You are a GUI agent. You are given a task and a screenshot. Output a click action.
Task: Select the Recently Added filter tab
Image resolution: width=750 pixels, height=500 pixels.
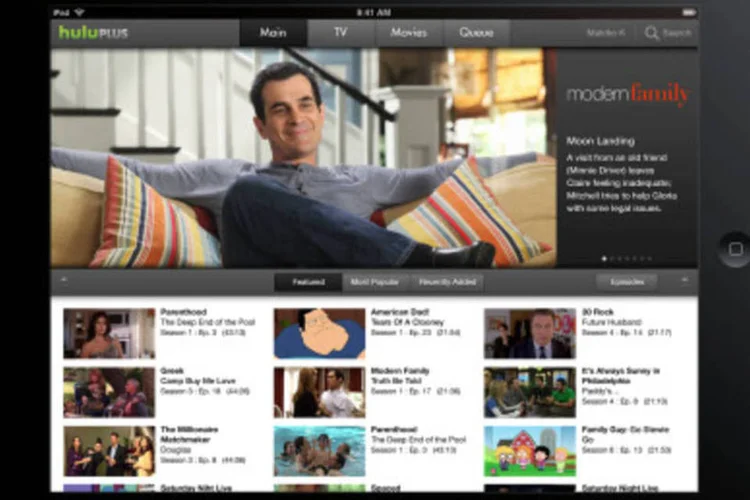point(447,282)
